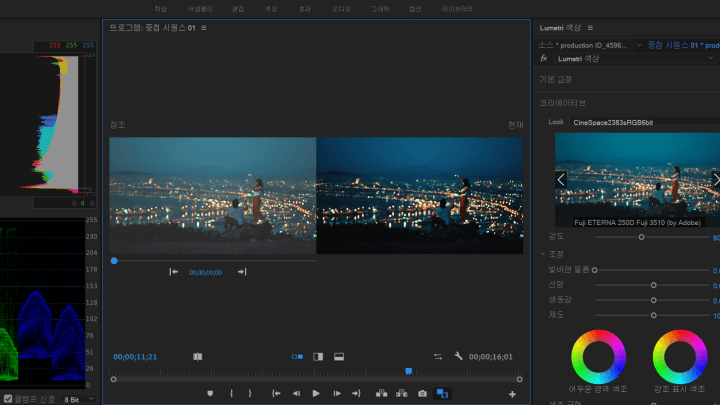This screenshot has width=720, height=405.
Task: Click current timecode 00;00;11;21
Action: 135,357
